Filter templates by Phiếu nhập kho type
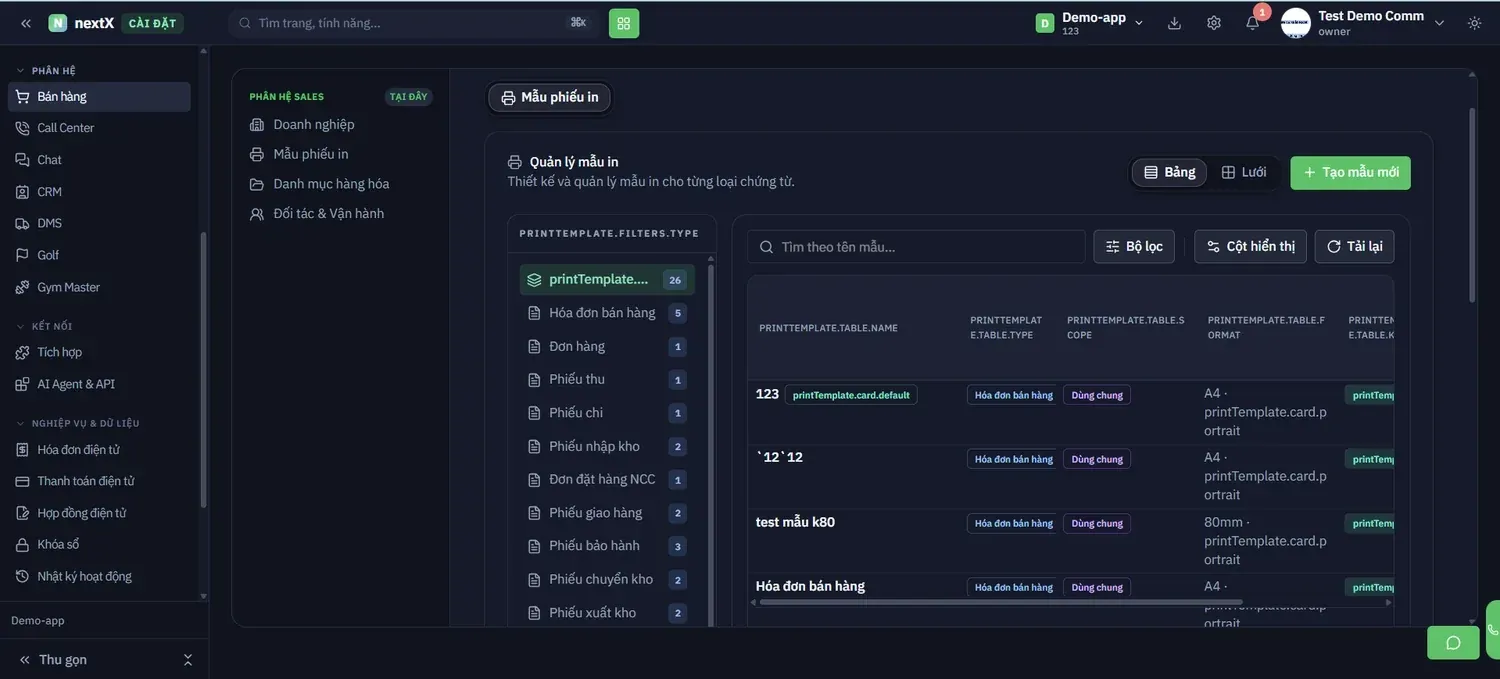 pyautogui.click(x=607, y=447)
